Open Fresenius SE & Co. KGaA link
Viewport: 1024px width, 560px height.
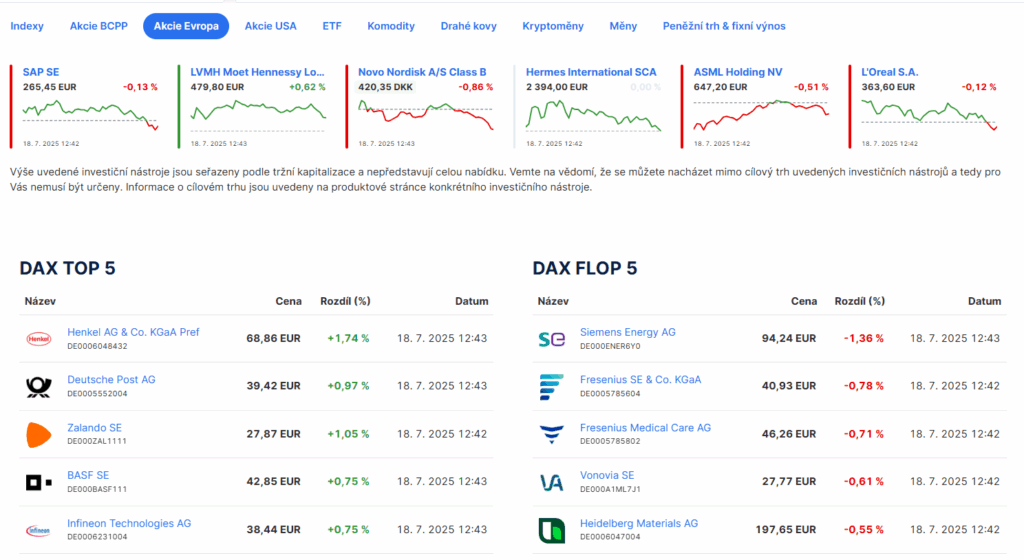point(640,379)
